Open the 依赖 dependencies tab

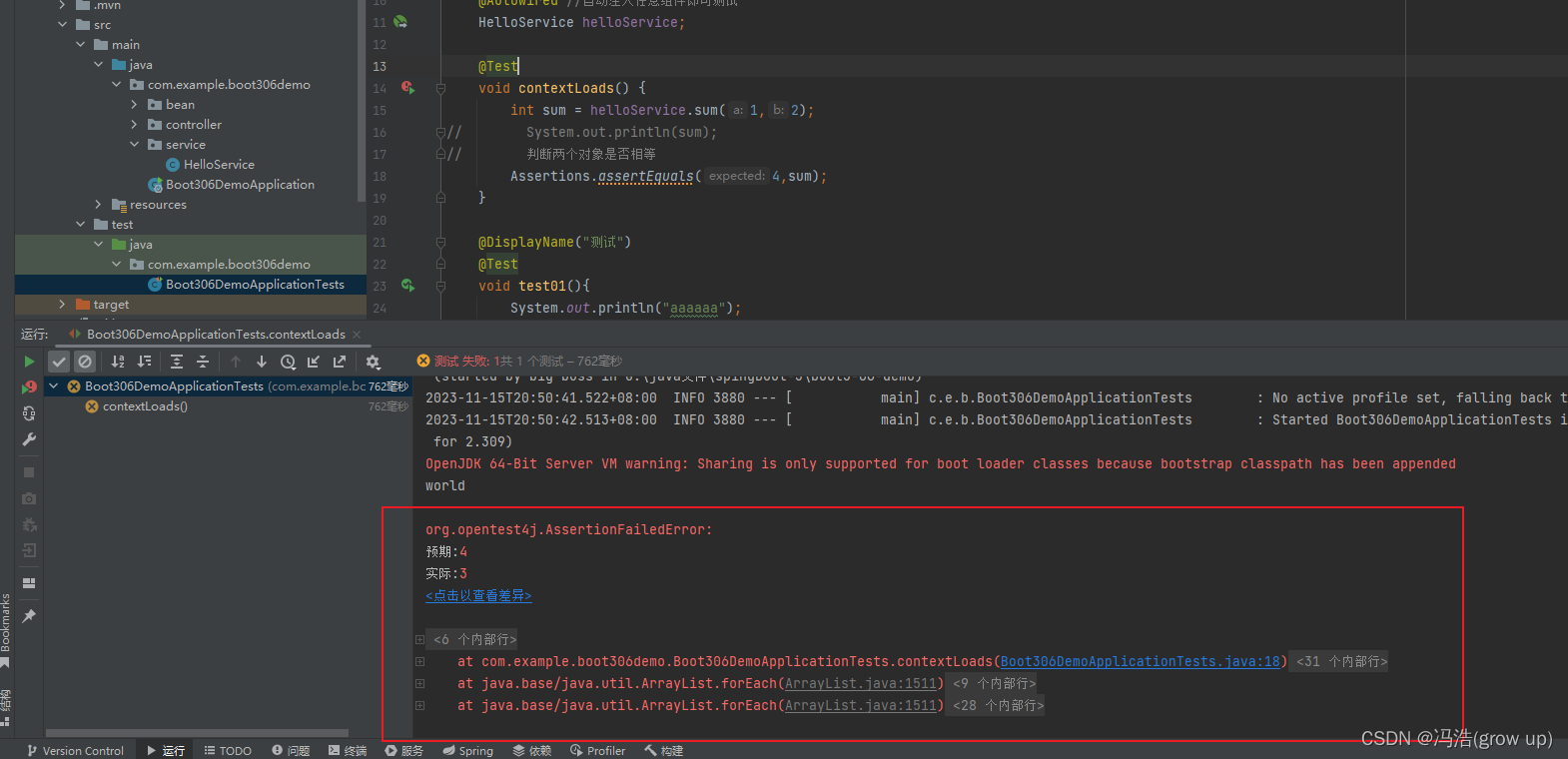pos(532,750)
